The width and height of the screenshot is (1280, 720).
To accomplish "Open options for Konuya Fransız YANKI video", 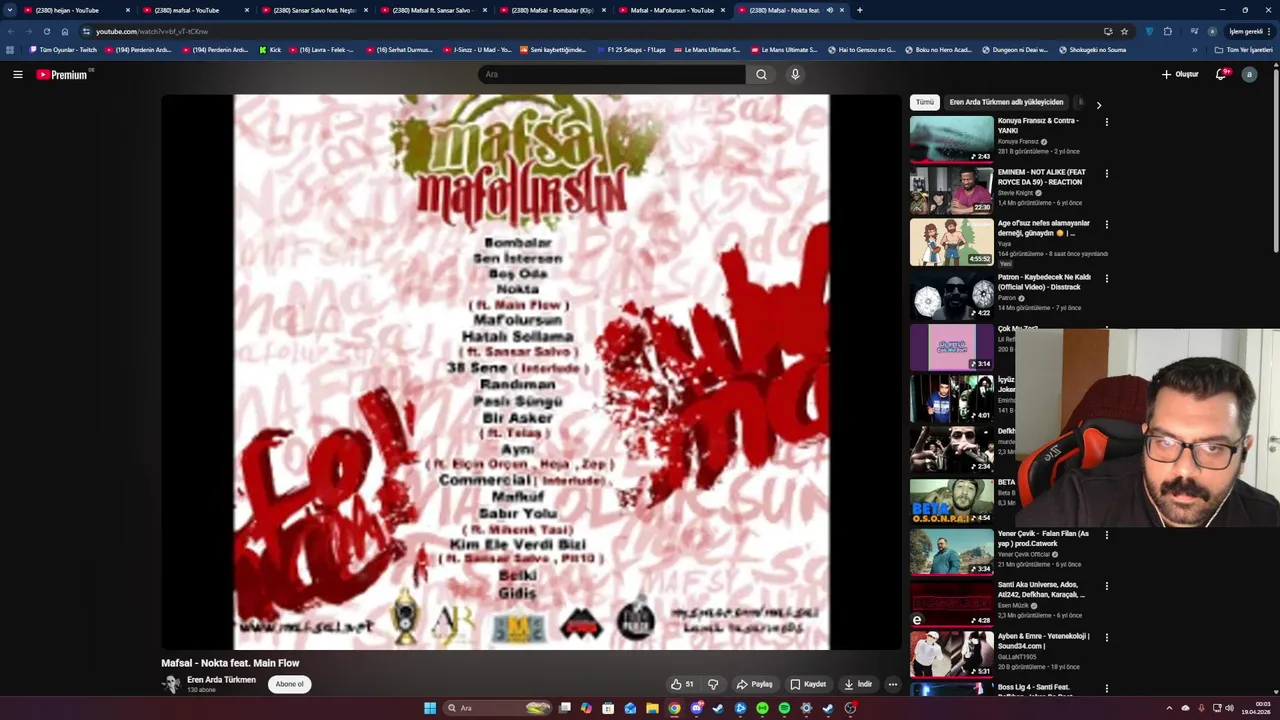I will tap(1106, 122).
